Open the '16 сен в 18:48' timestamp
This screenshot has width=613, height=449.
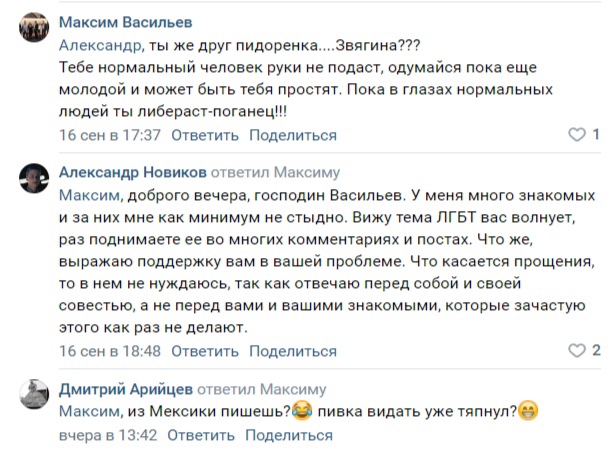point(110,351)
